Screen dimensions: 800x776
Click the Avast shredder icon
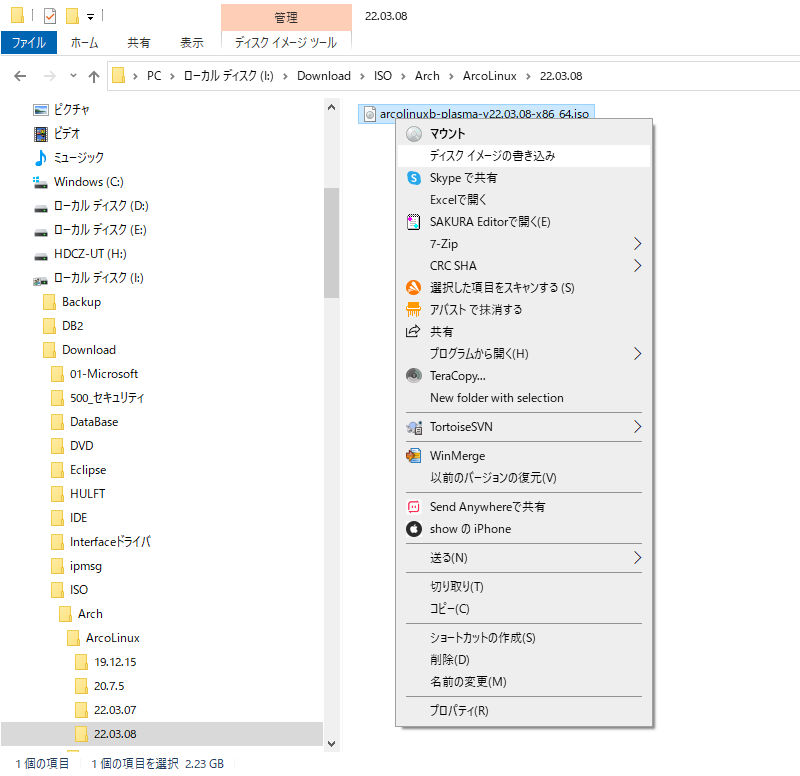point(414,309)
